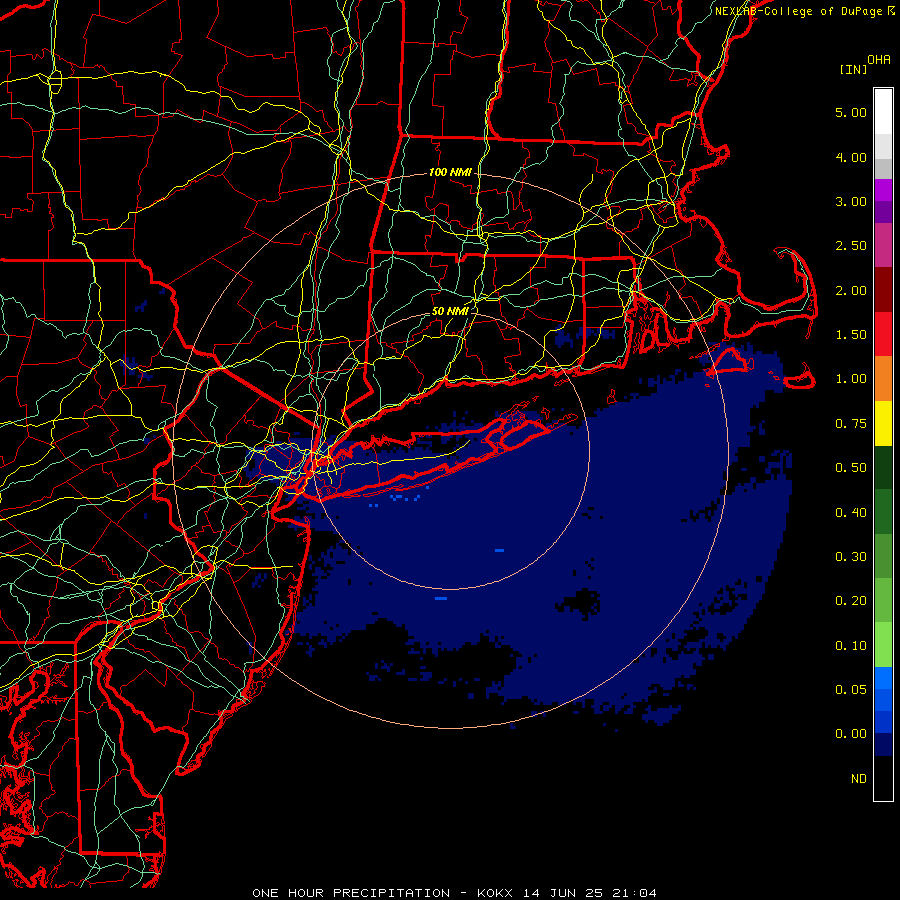The width and height of the screenshot is (900, 900).
Task: Click the '2.00' legend label
Action: (851, 290)
